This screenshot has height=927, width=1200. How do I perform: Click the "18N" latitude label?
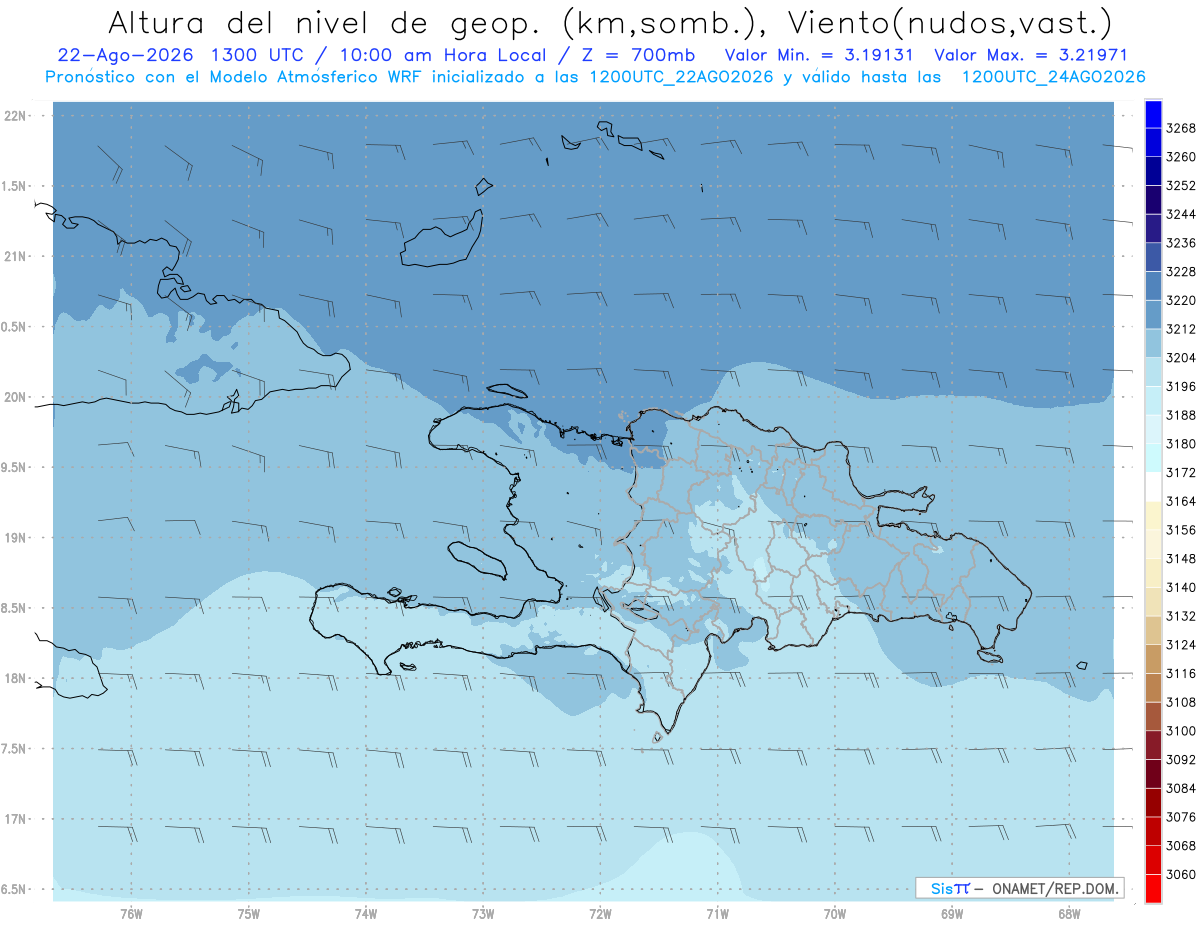pyautogui.click(x=15, y=678)
